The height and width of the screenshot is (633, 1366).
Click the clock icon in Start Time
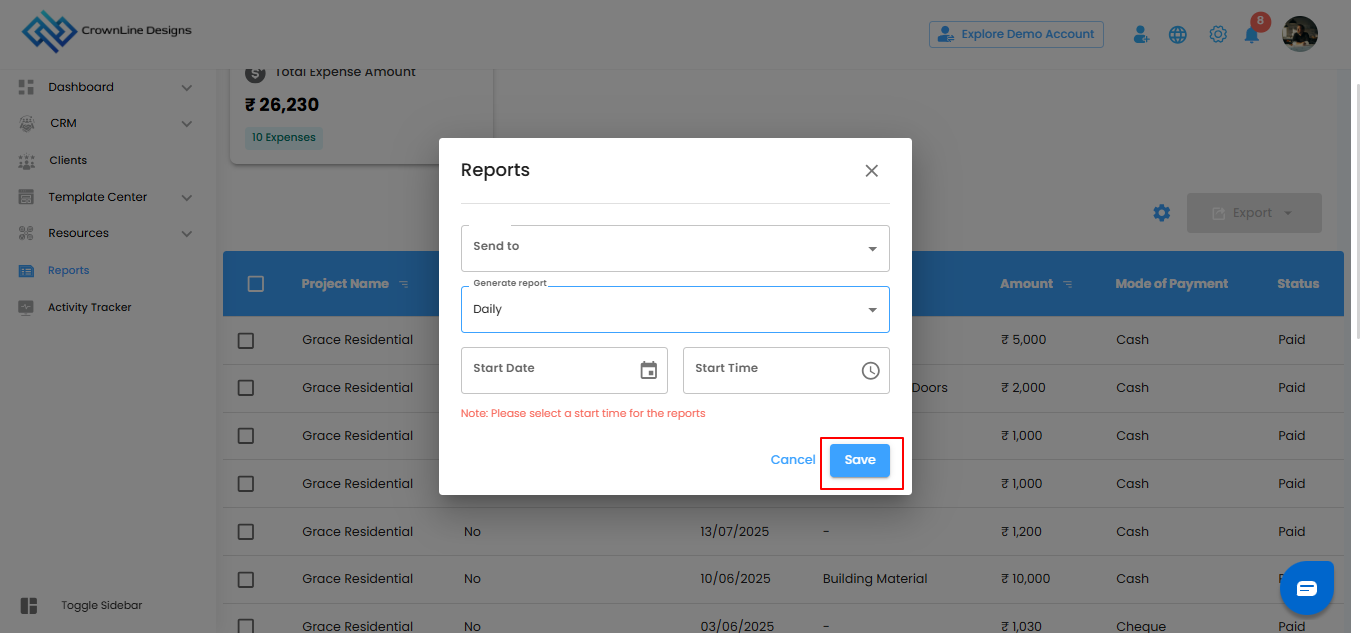(x=870, y=371)
